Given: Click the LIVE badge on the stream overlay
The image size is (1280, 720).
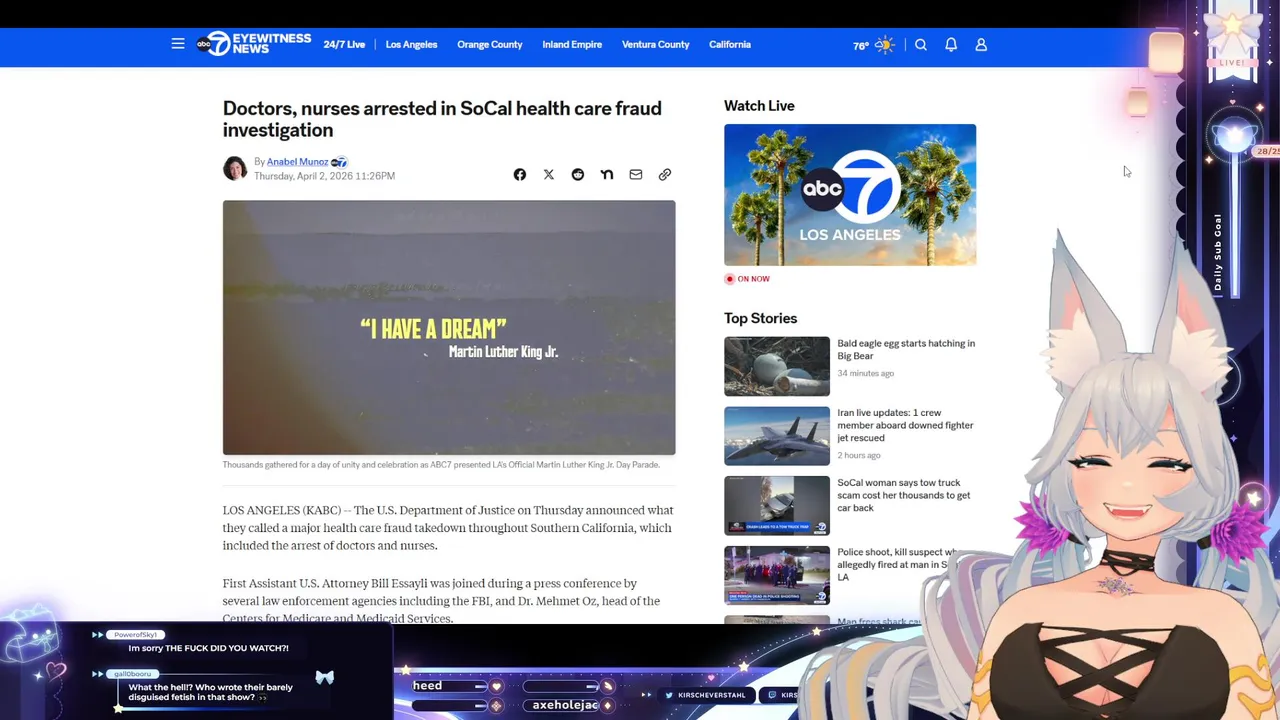Looking at the screenshot, I should coord(1232,62).
